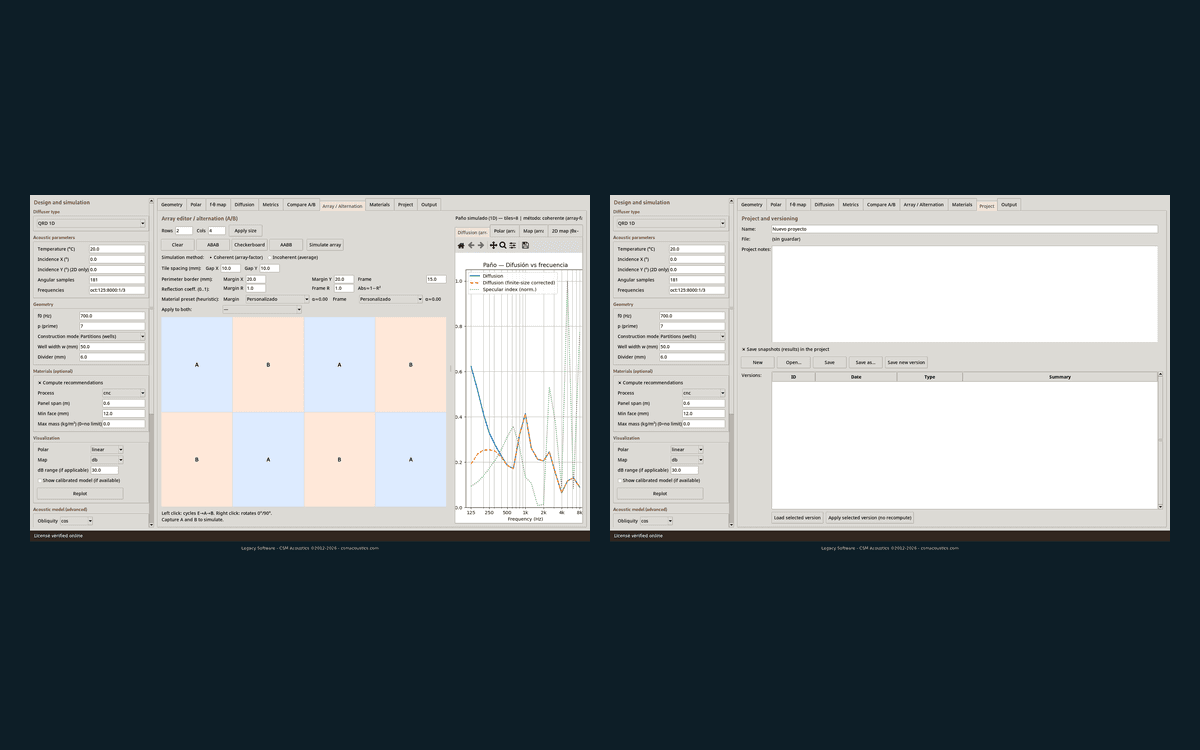
Task: Reset the diffusion plot with the Home icon
Action: [x=461, y=245]
